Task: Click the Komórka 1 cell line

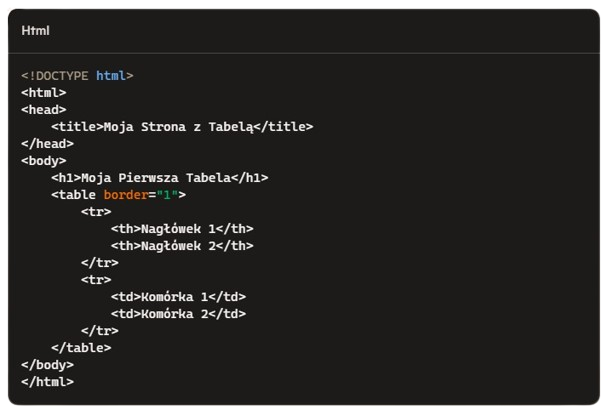Action: (178, 297)
